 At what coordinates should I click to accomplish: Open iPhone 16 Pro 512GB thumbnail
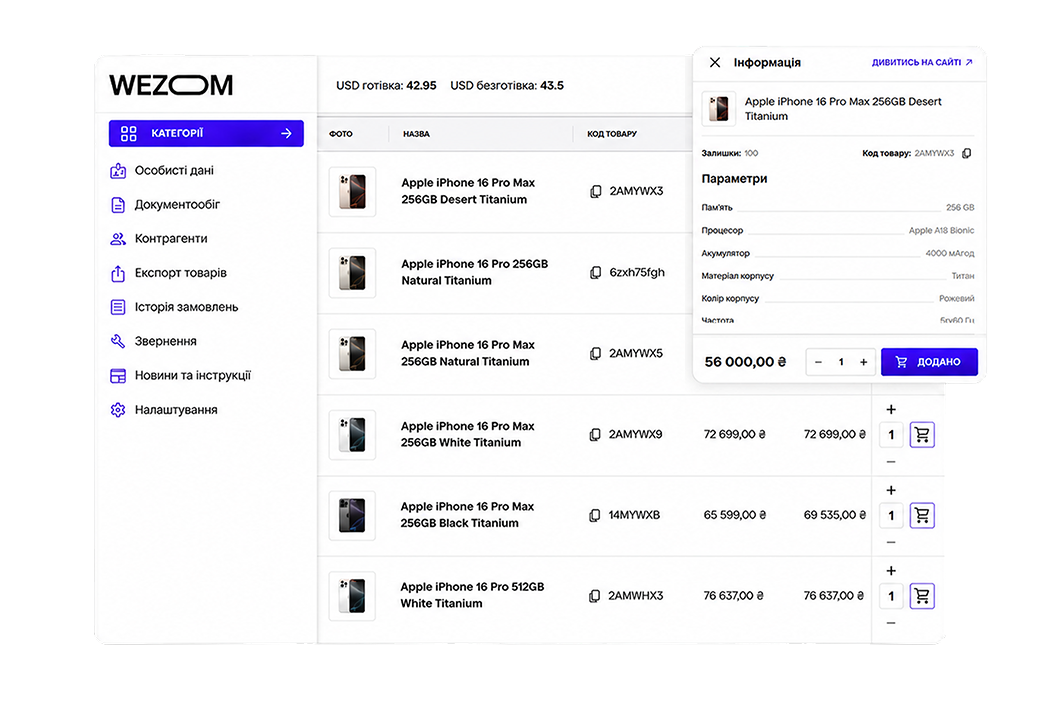pos(353,596)
